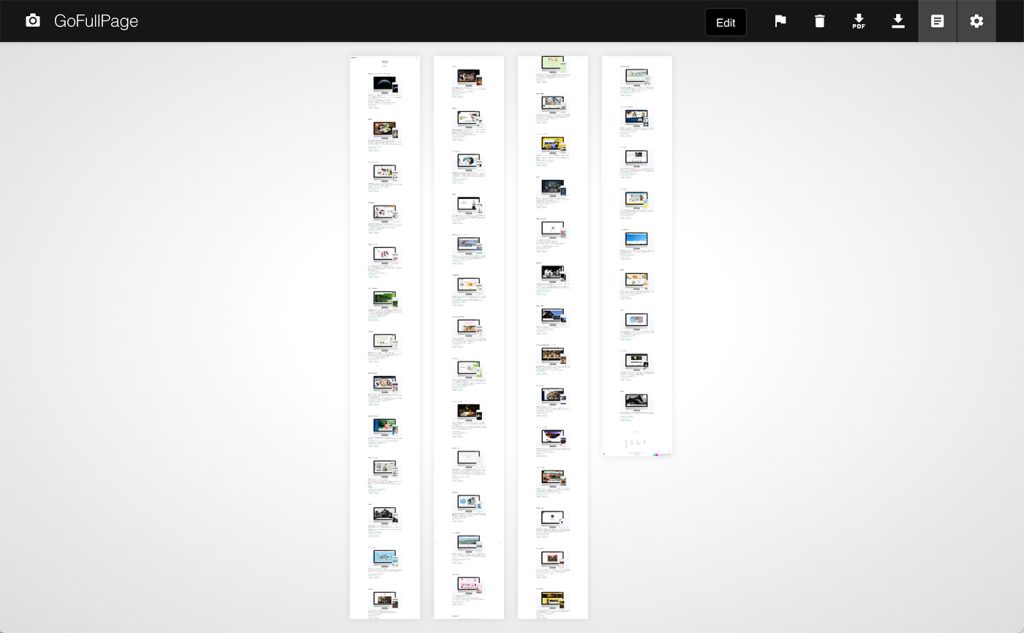Image resolution: width=1024 pixels, height=633 pixels.
Task: Click the GoFullPage title text
Action: [96, 21]
